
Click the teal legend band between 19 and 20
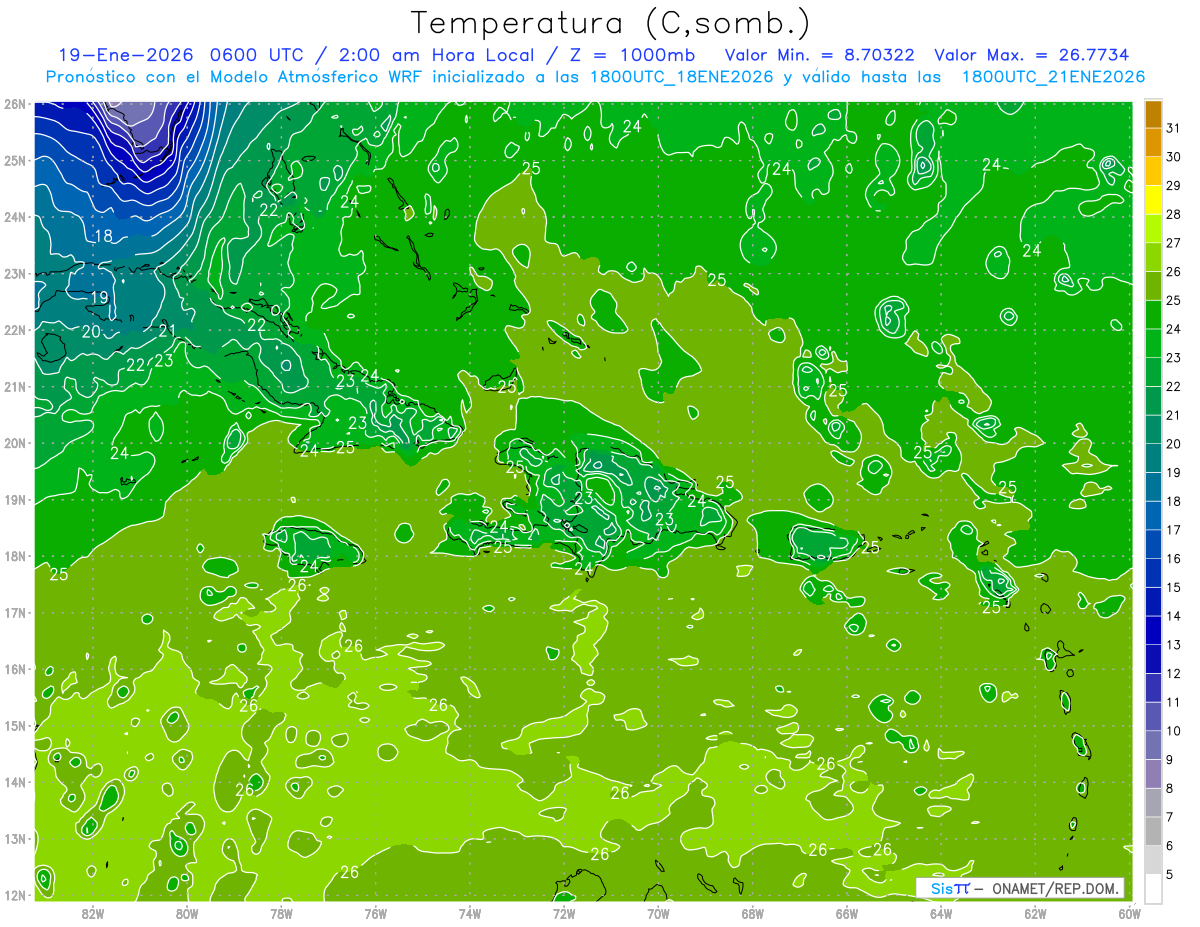[1153, 459]
